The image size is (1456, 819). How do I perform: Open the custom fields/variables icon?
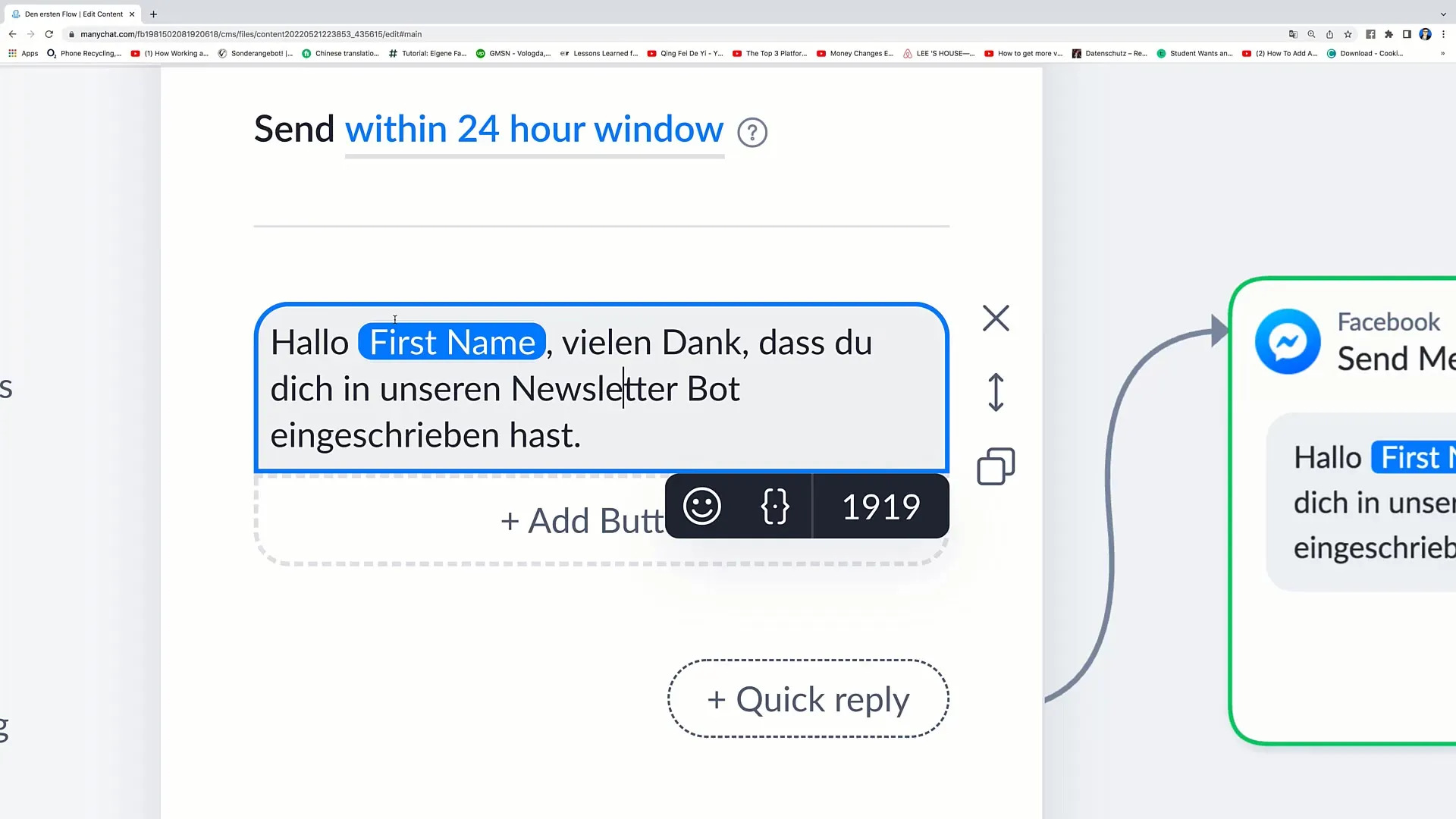coord(775,507)
